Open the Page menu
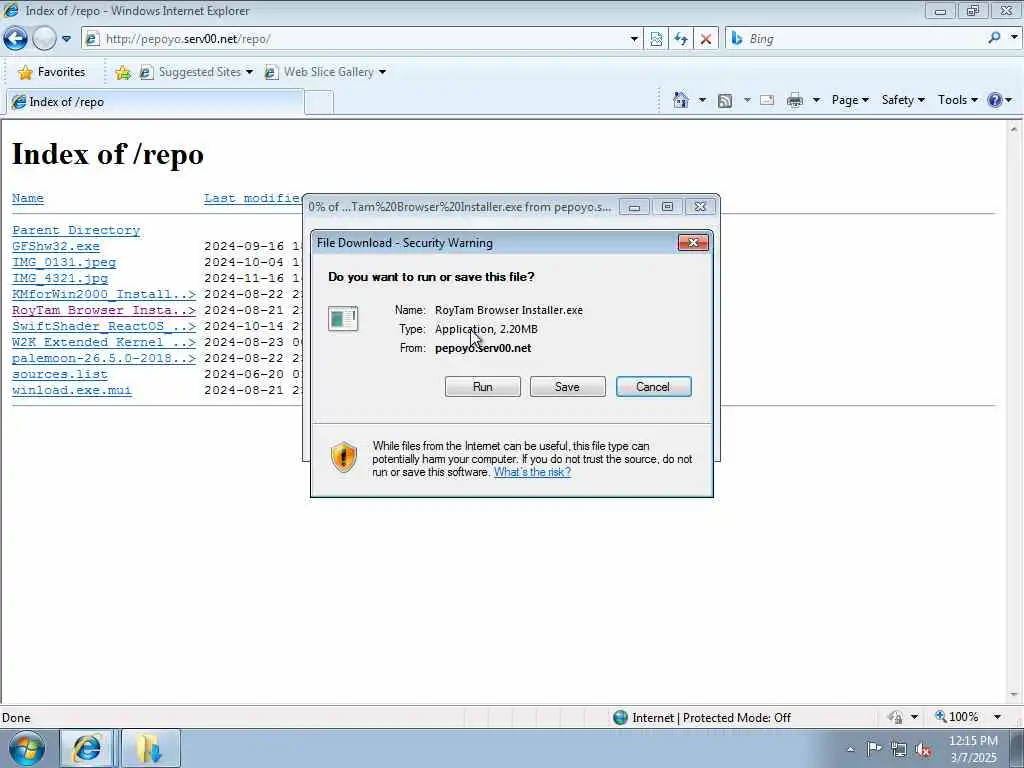This screenshot has height=768, width=1024. point(850,100)
